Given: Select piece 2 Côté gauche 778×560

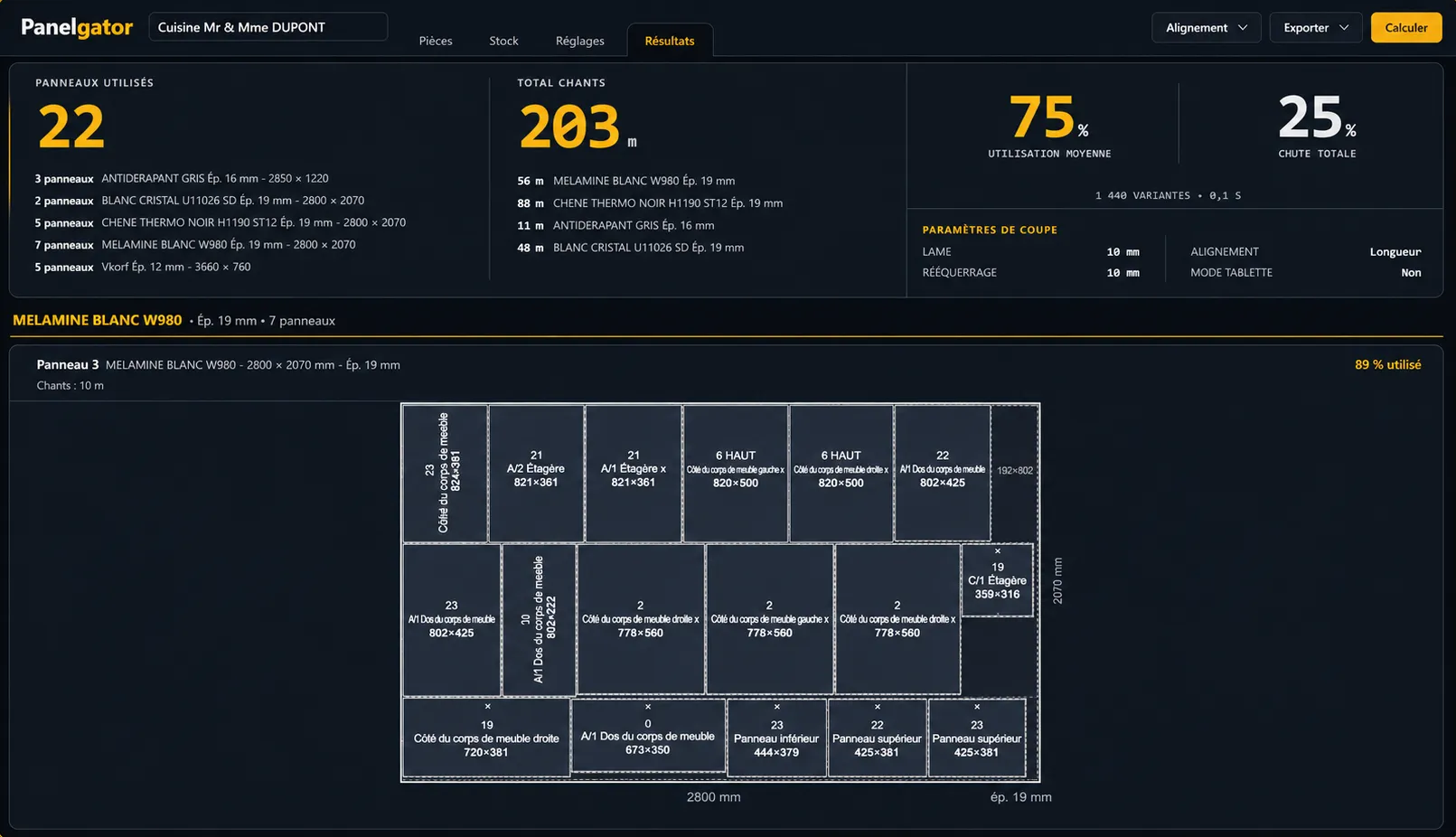Looking at the screenshot, I should 769,619.
